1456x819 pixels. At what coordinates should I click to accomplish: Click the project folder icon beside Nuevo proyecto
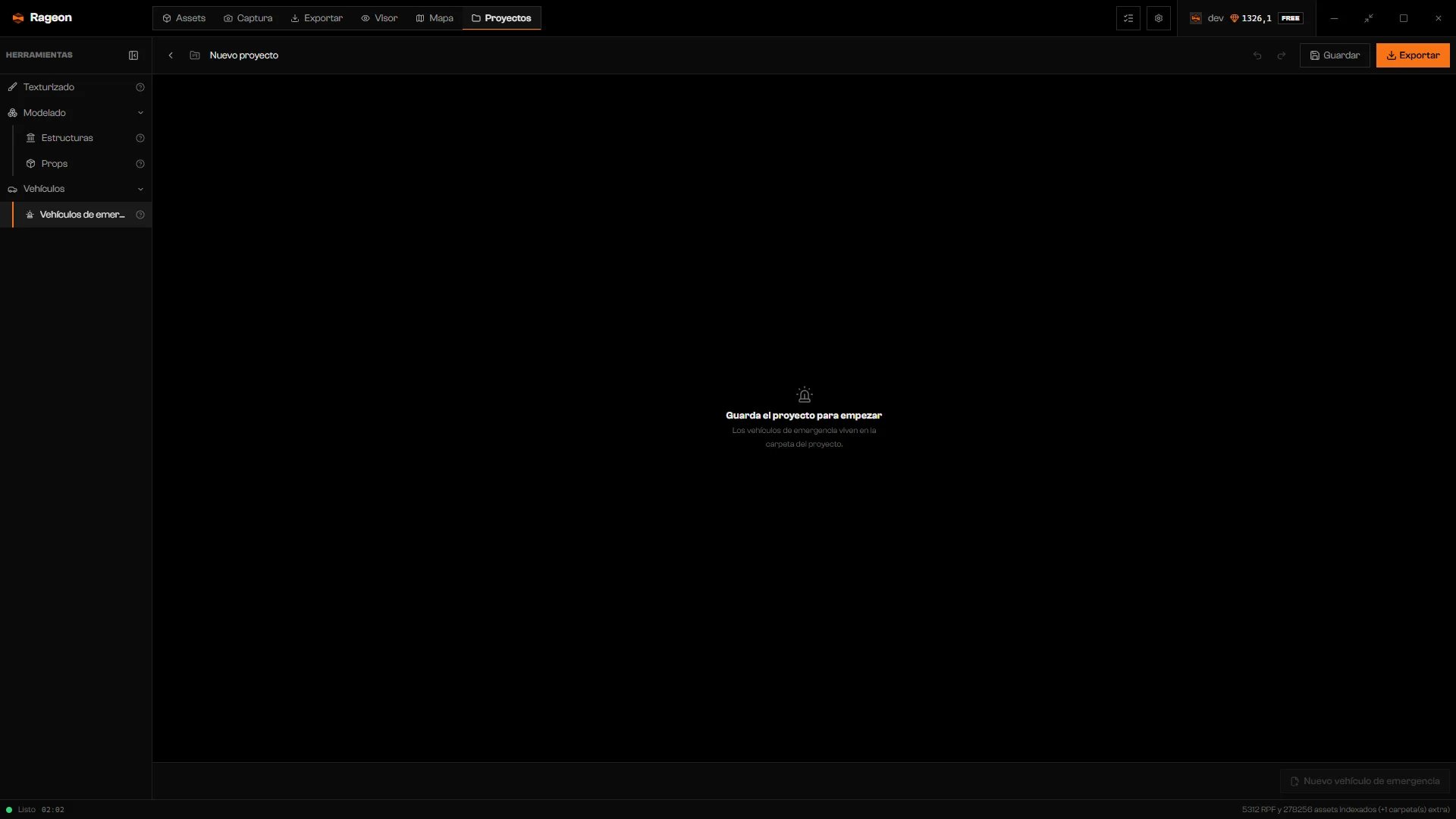[x=195, y=55]
